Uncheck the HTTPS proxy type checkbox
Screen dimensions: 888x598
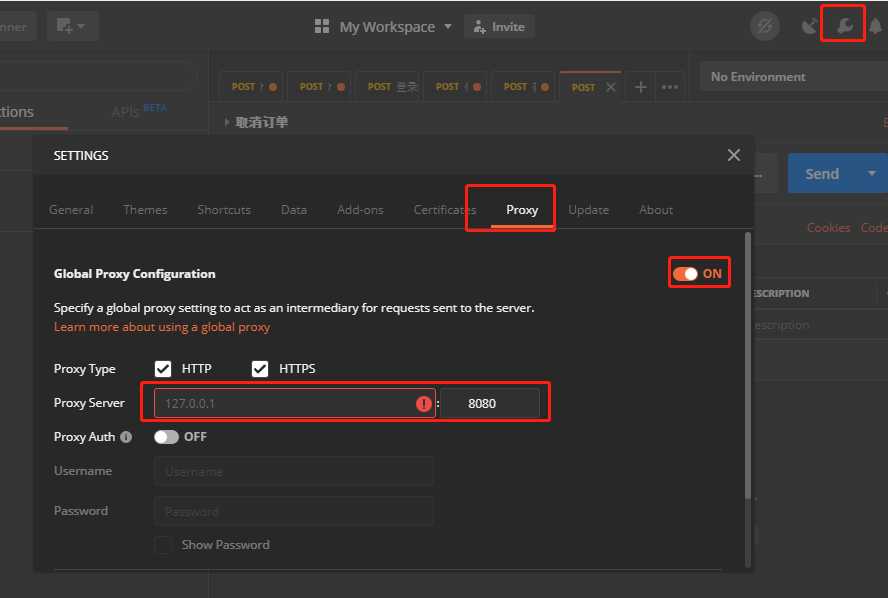tap(260, 369)
